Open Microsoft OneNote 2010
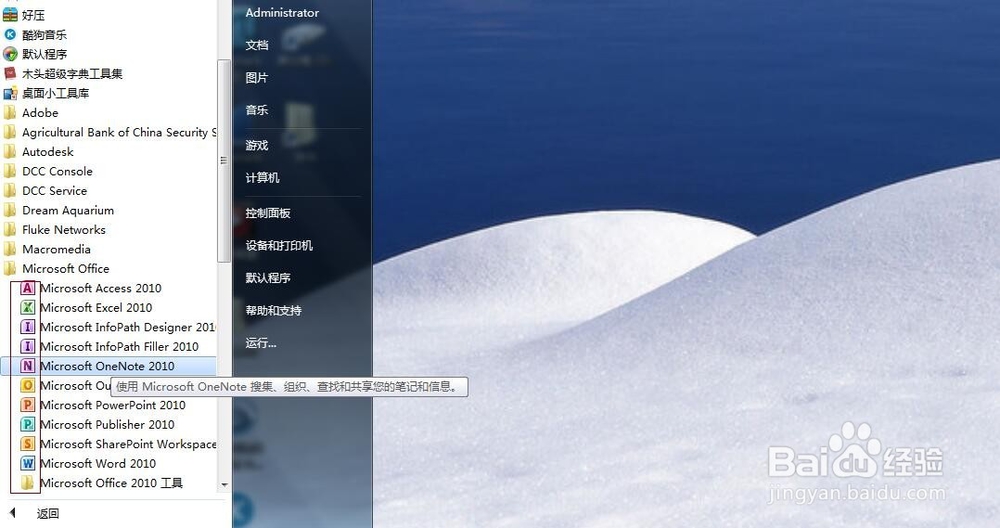The height and width of the screenshot is (528, 1000). coord(108,366)
